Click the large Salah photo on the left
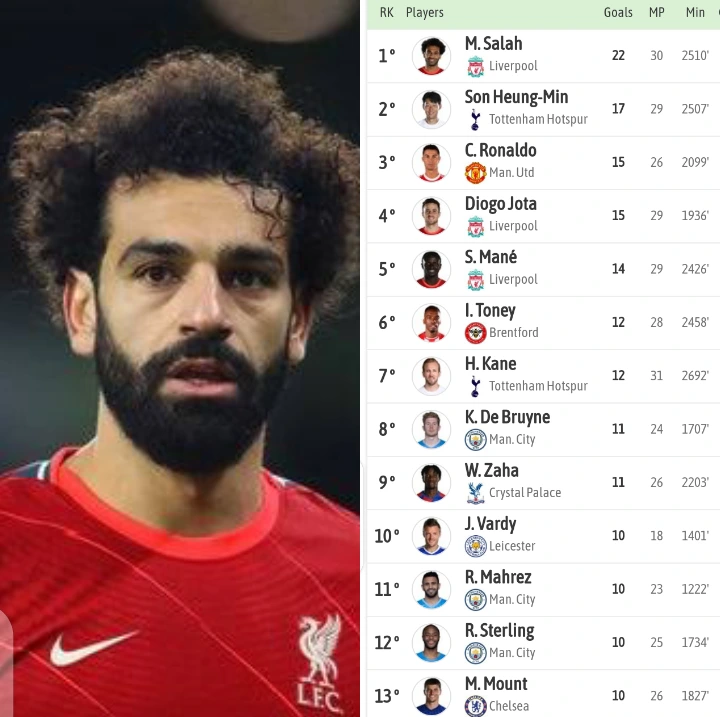 [180, 358]
